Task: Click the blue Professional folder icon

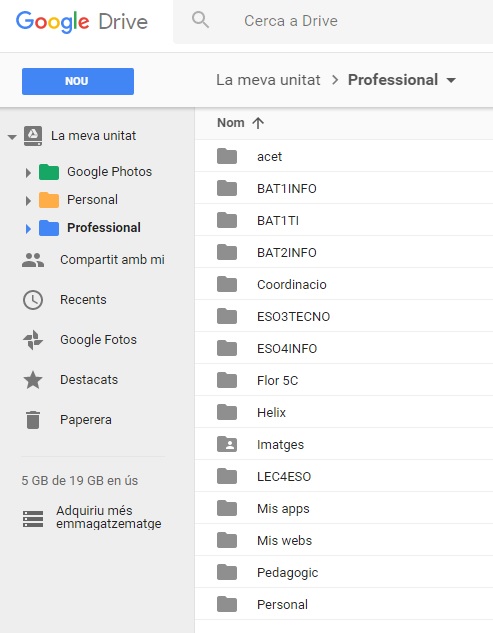Action: click(x=49, y=228)
